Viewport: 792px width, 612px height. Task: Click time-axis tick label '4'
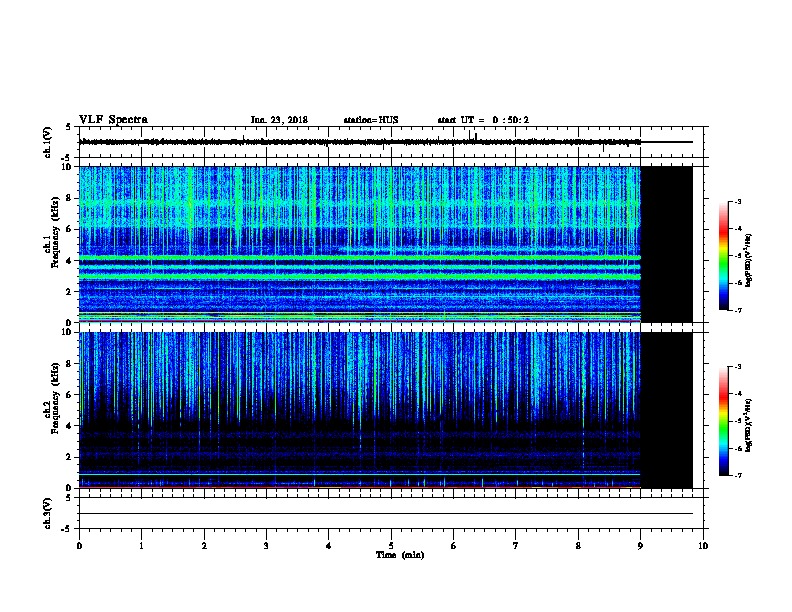point(329,546)
